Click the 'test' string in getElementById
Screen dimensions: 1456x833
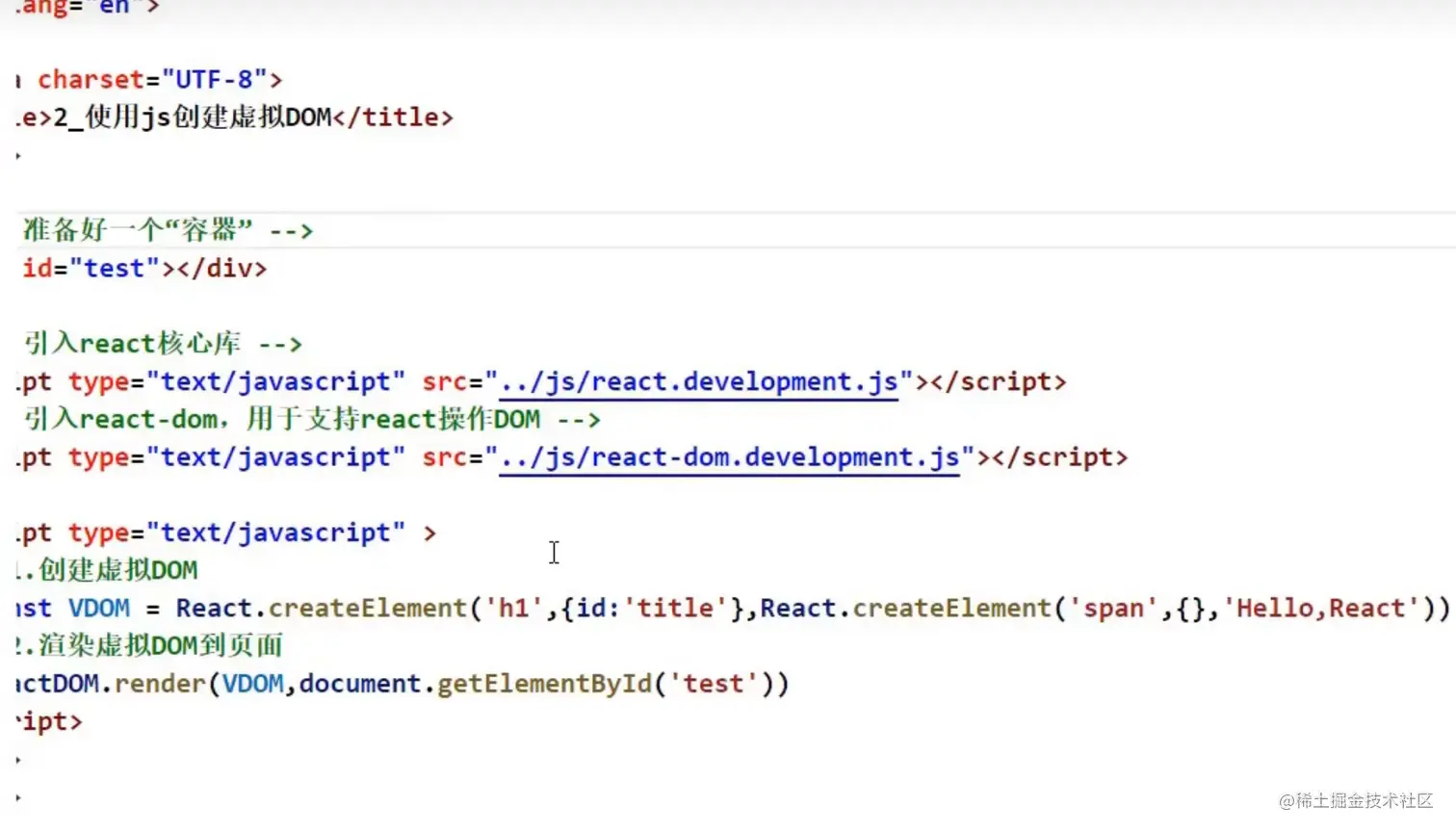tap(713, 684)
